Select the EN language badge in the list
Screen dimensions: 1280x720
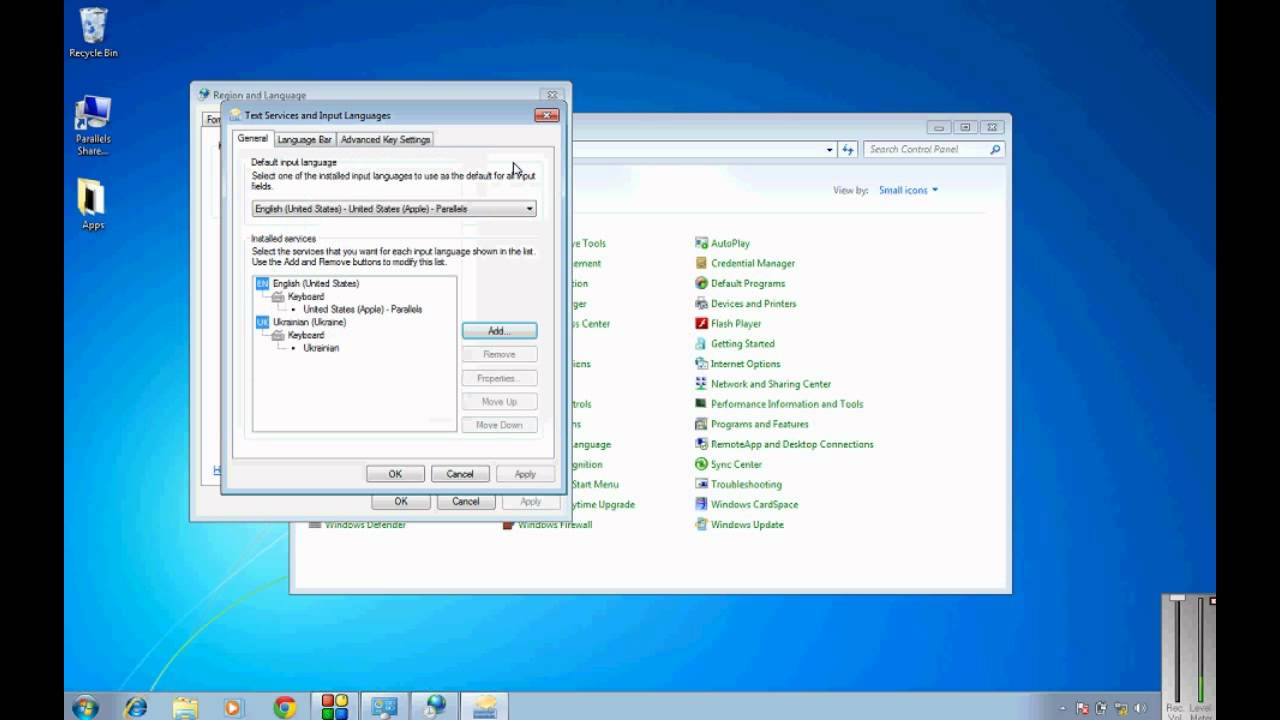(x=262, y=283)
